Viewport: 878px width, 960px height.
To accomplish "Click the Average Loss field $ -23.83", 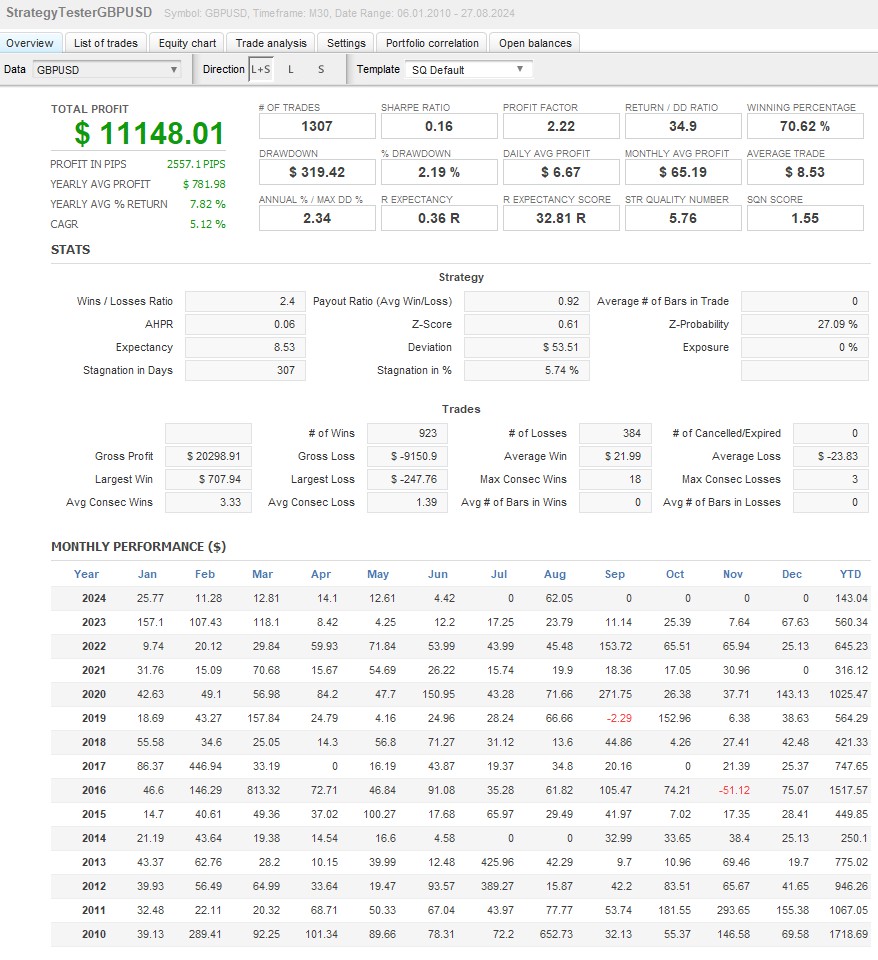I will coord(831,457).
